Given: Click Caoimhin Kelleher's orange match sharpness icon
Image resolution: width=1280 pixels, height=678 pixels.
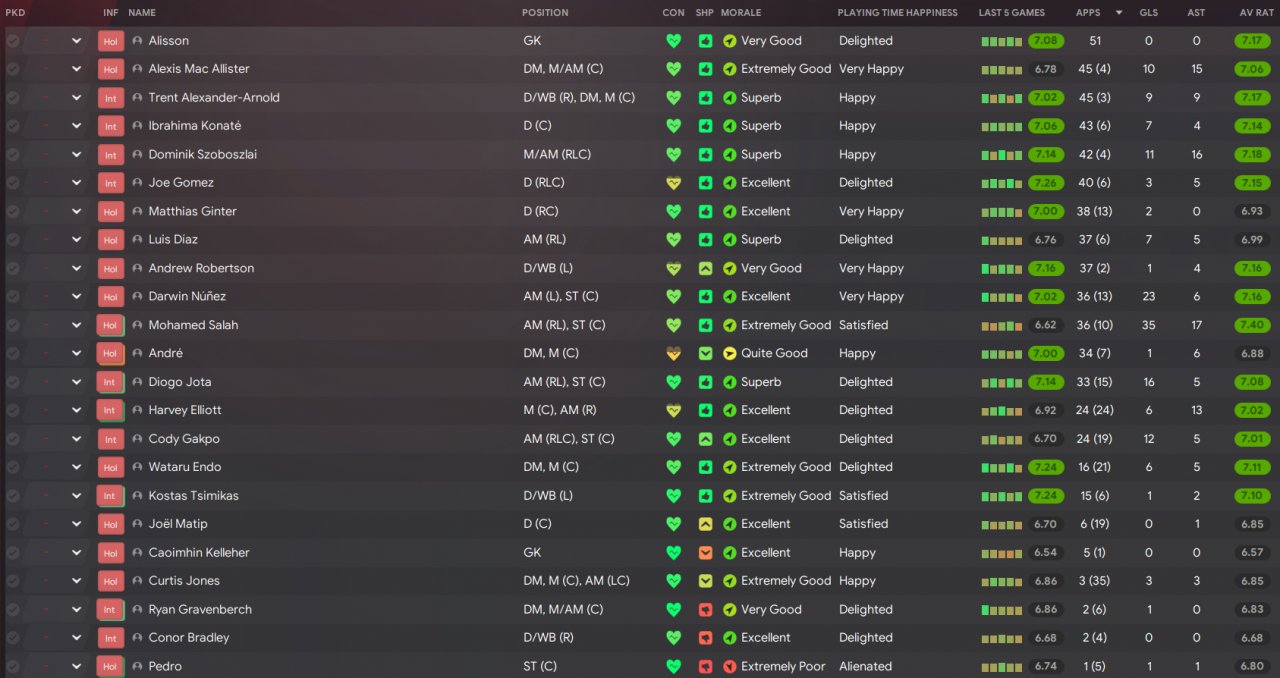Looking at the screenshot, I should (x=705, y=552).
